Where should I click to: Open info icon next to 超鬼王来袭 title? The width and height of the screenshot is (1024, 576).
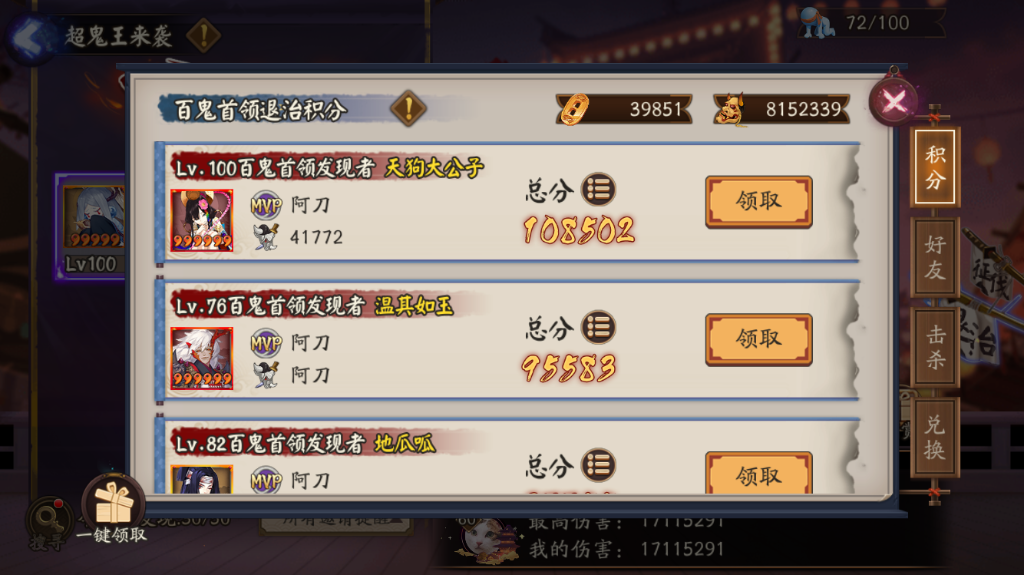click(x=204, y=35)
